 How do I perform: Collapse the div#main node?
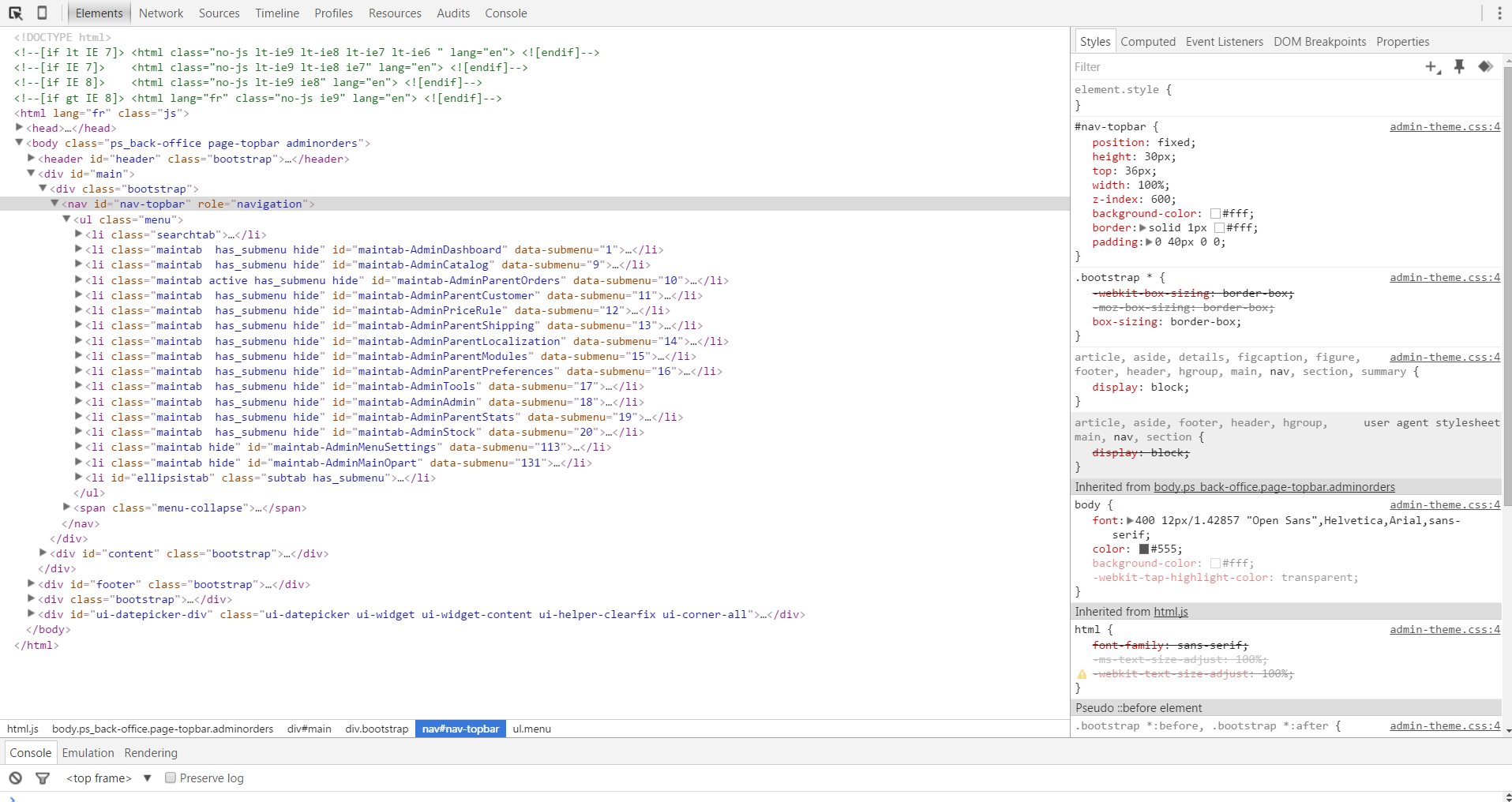pyautogui.click(x=32, y=173)
